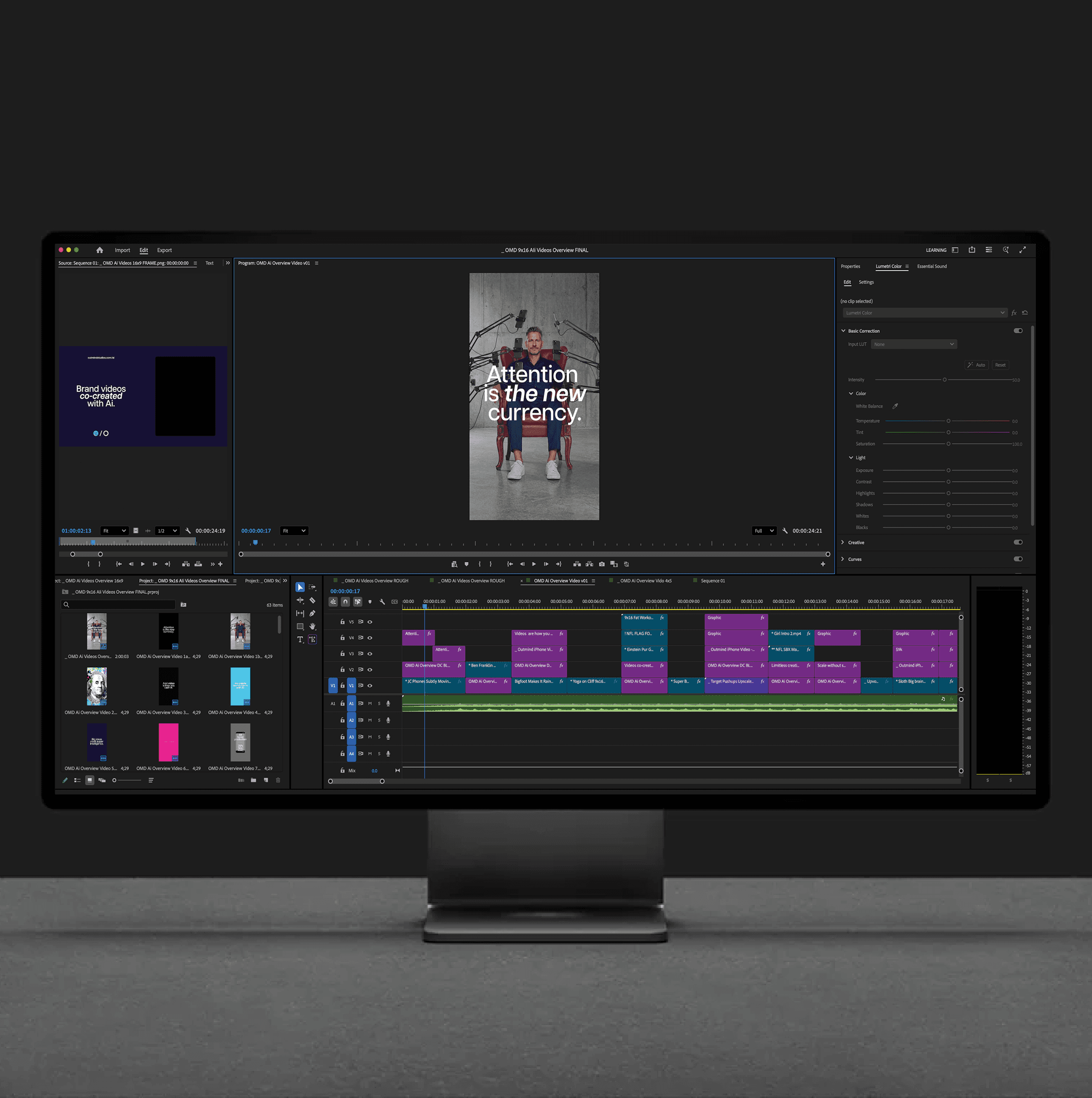Select the Hand tool
The image size is (1092, 1098).
point(313,626)
